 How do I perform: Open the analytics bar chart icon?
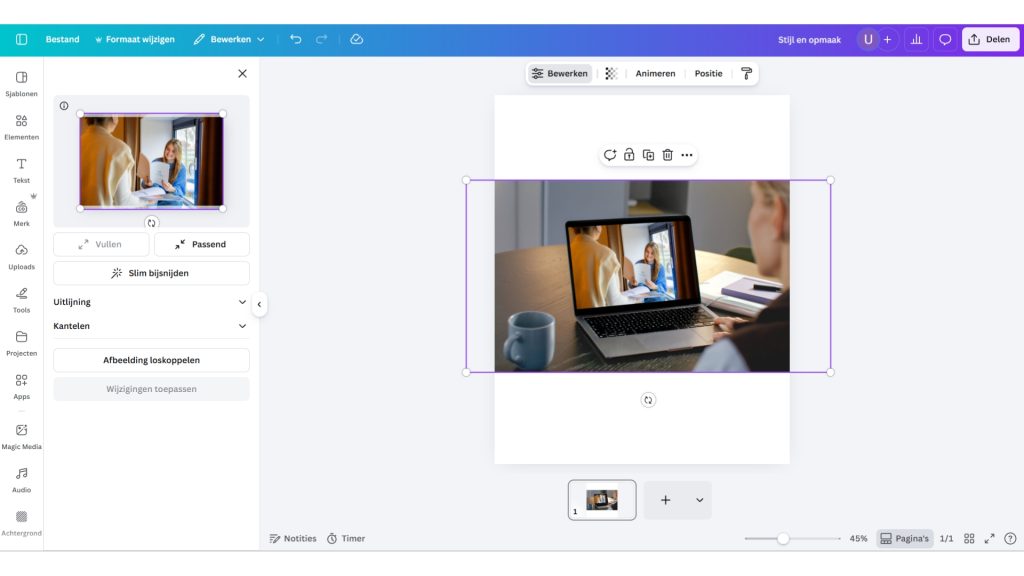click(x=916, y=40)
